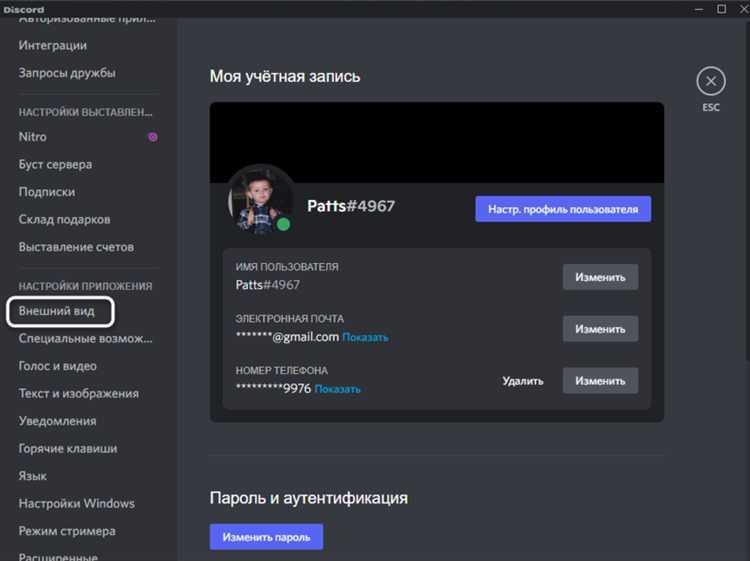Open Интеграции settings section
The image size is (750, 561).
[53, 45]
